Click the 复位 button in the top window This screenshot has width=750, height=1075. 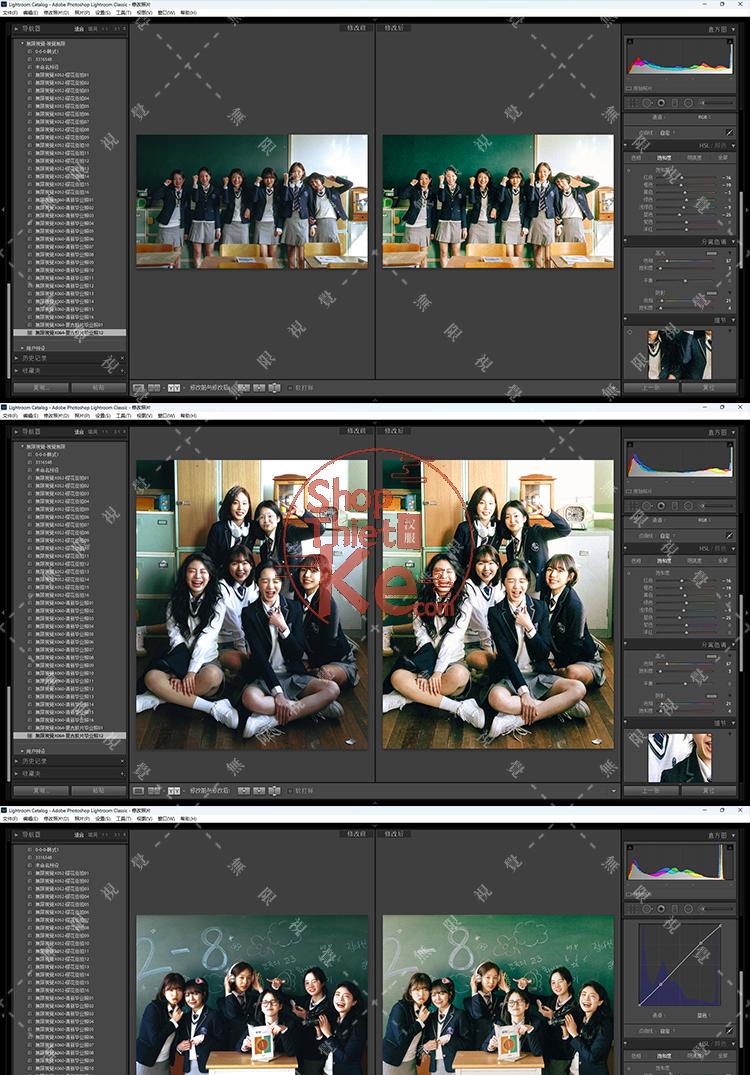click(707, 387)
